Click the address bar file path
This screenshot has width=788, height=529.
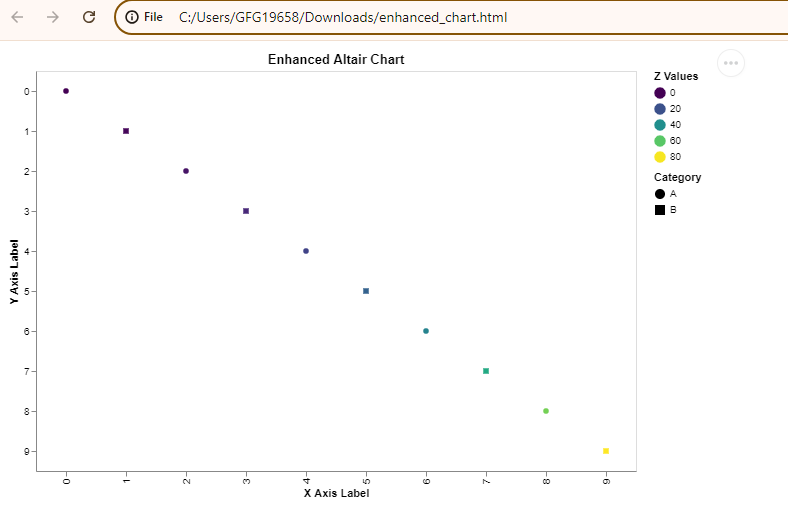click(343, 17)
